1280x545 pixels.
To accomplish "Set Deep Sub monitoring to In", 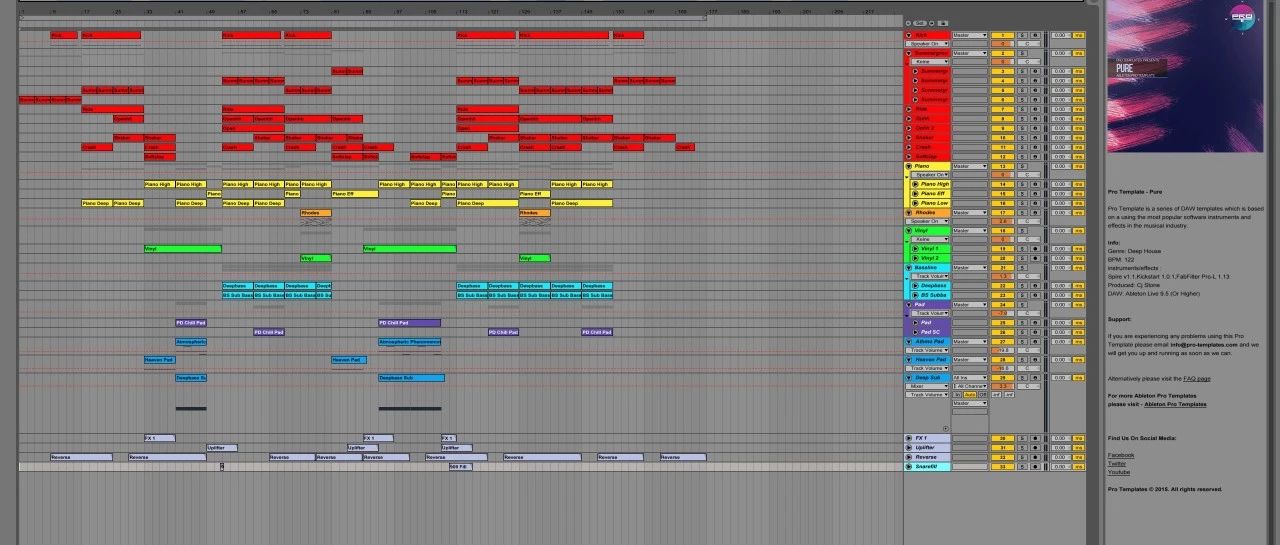I will (958, 395).
